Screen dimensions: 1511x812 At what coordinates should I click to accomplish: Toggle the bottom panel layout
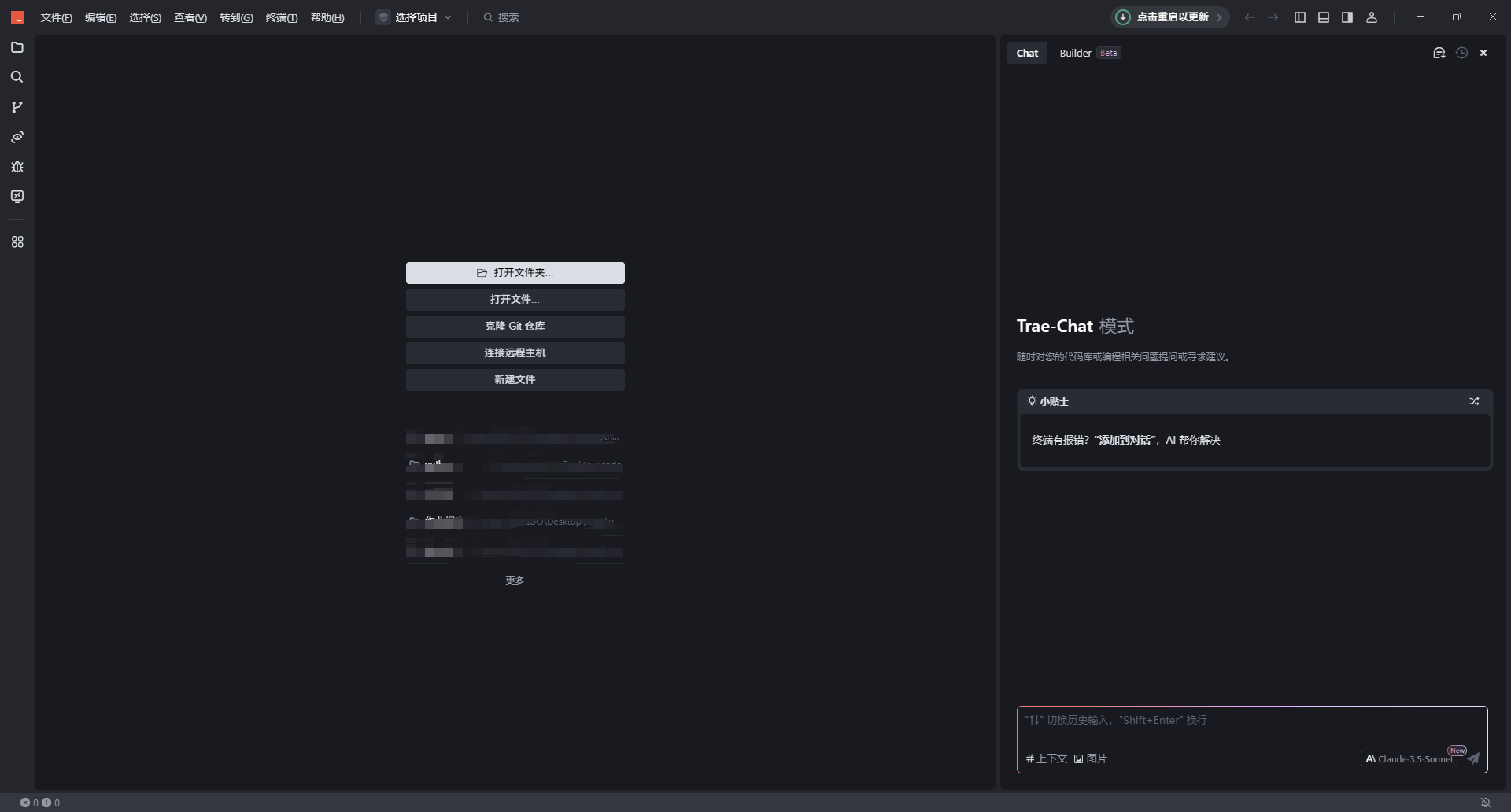tap(1324, 17)
